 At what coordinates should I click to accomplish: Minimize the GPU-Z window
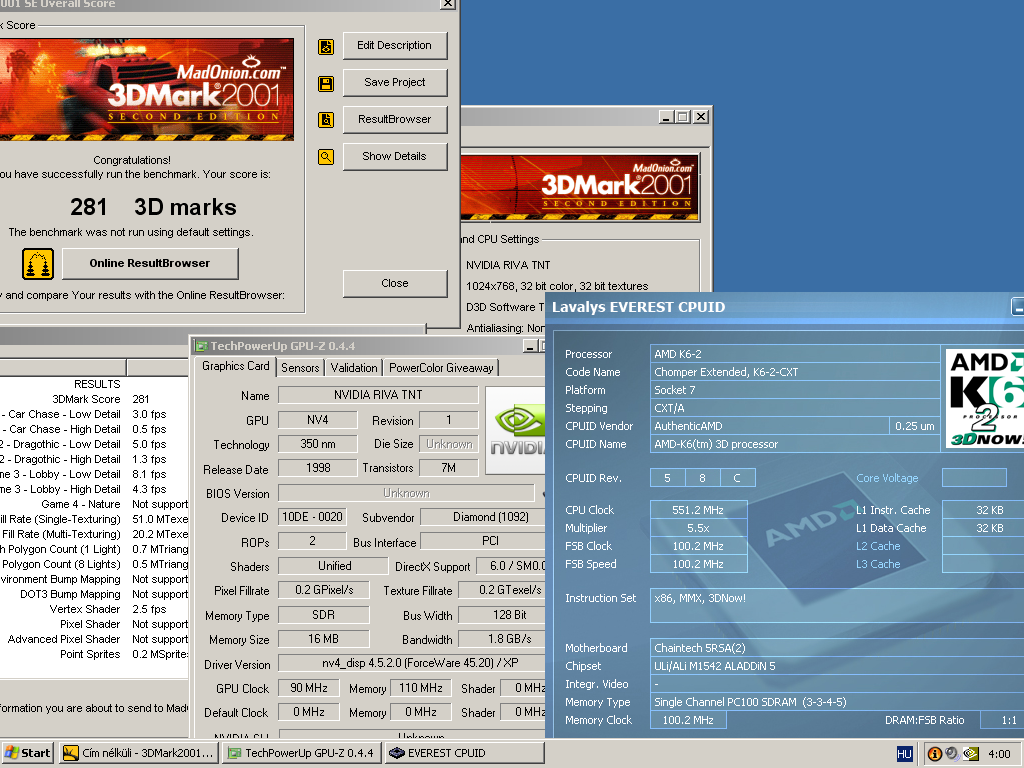coord(530,346)
